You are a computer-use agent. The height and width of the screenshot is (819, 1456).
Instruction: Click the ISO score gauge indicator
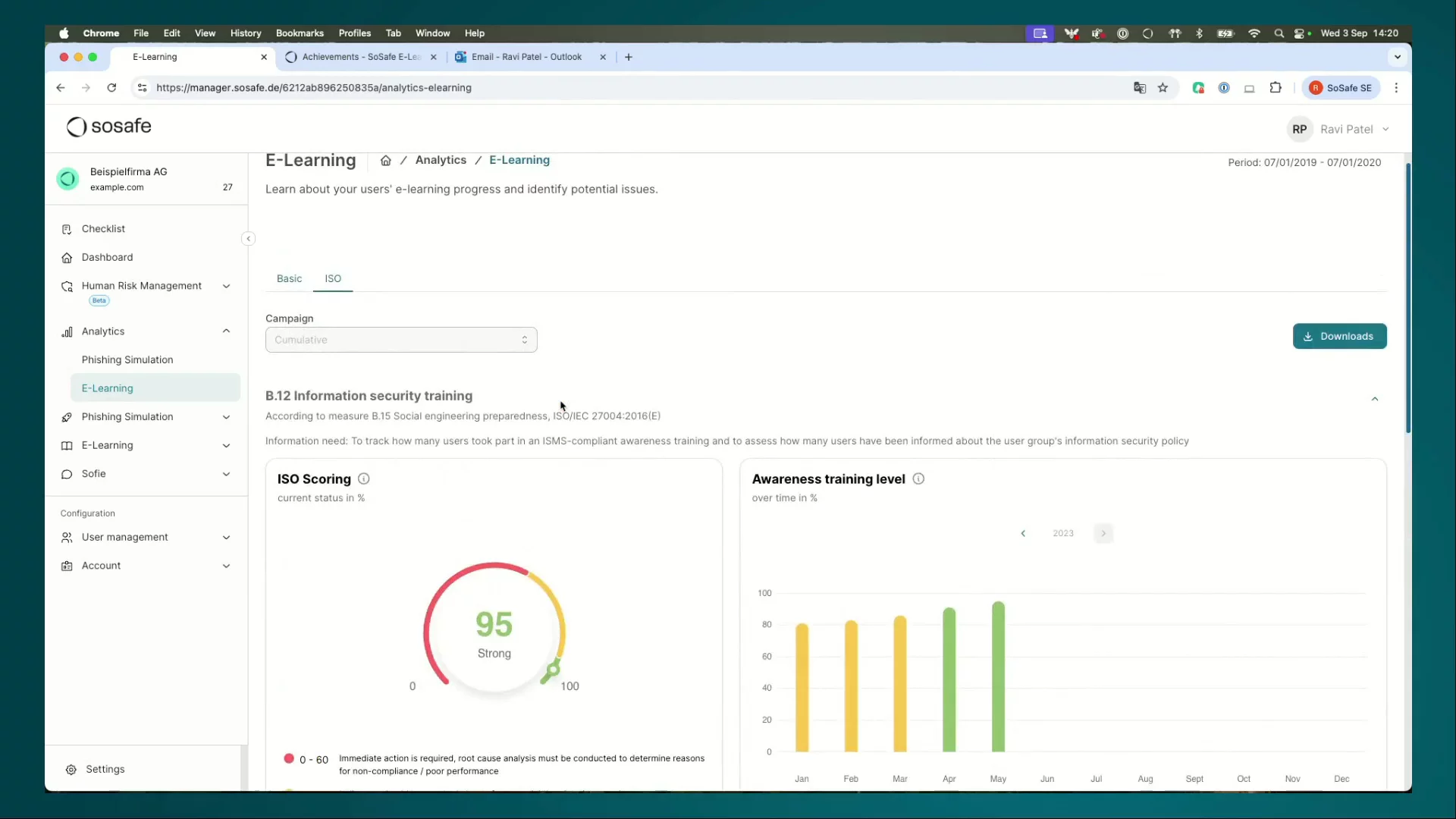tap(553, 670)
